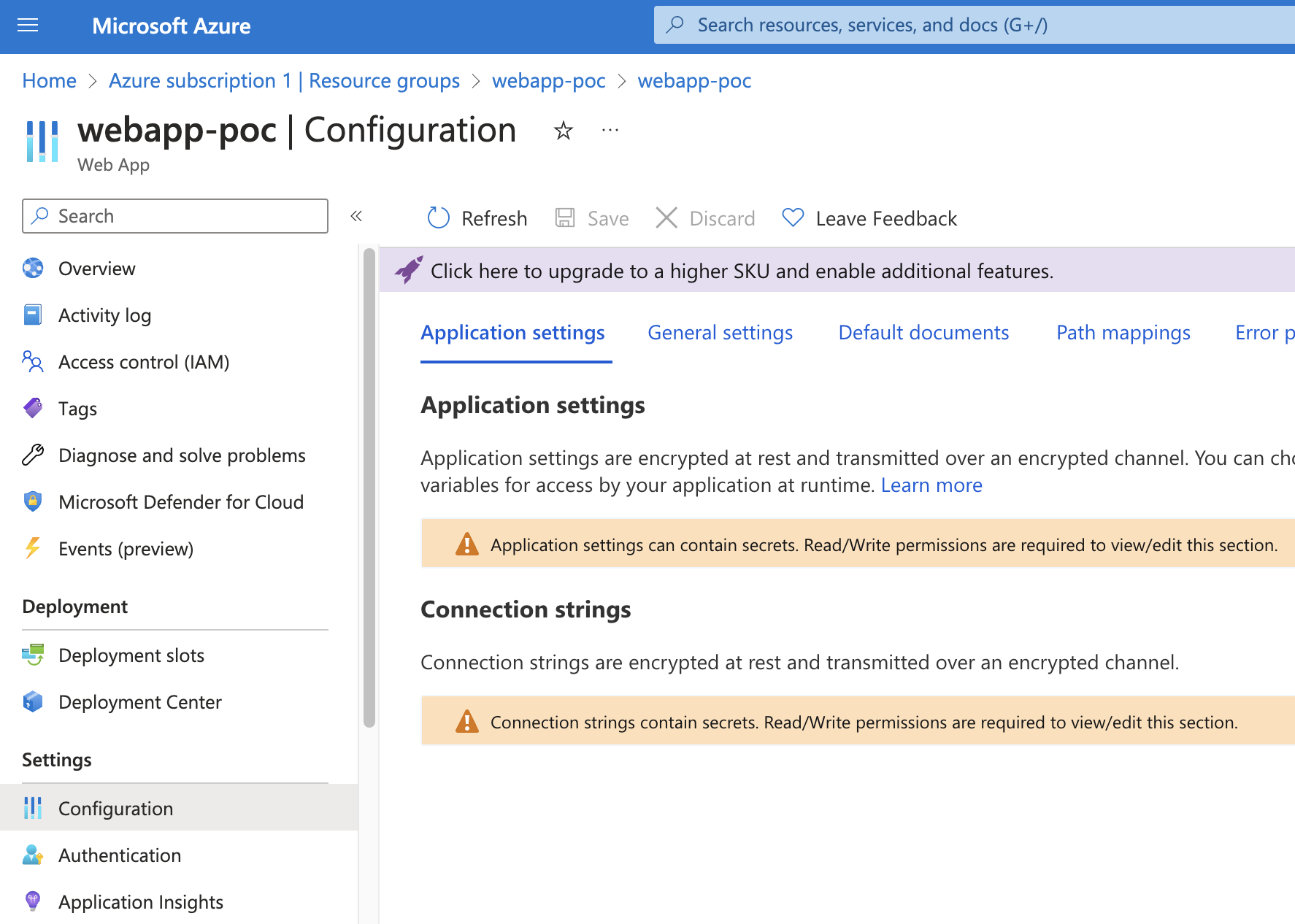Click the Save disk icon
The image size is (1295, 924).
coord(565,217)
